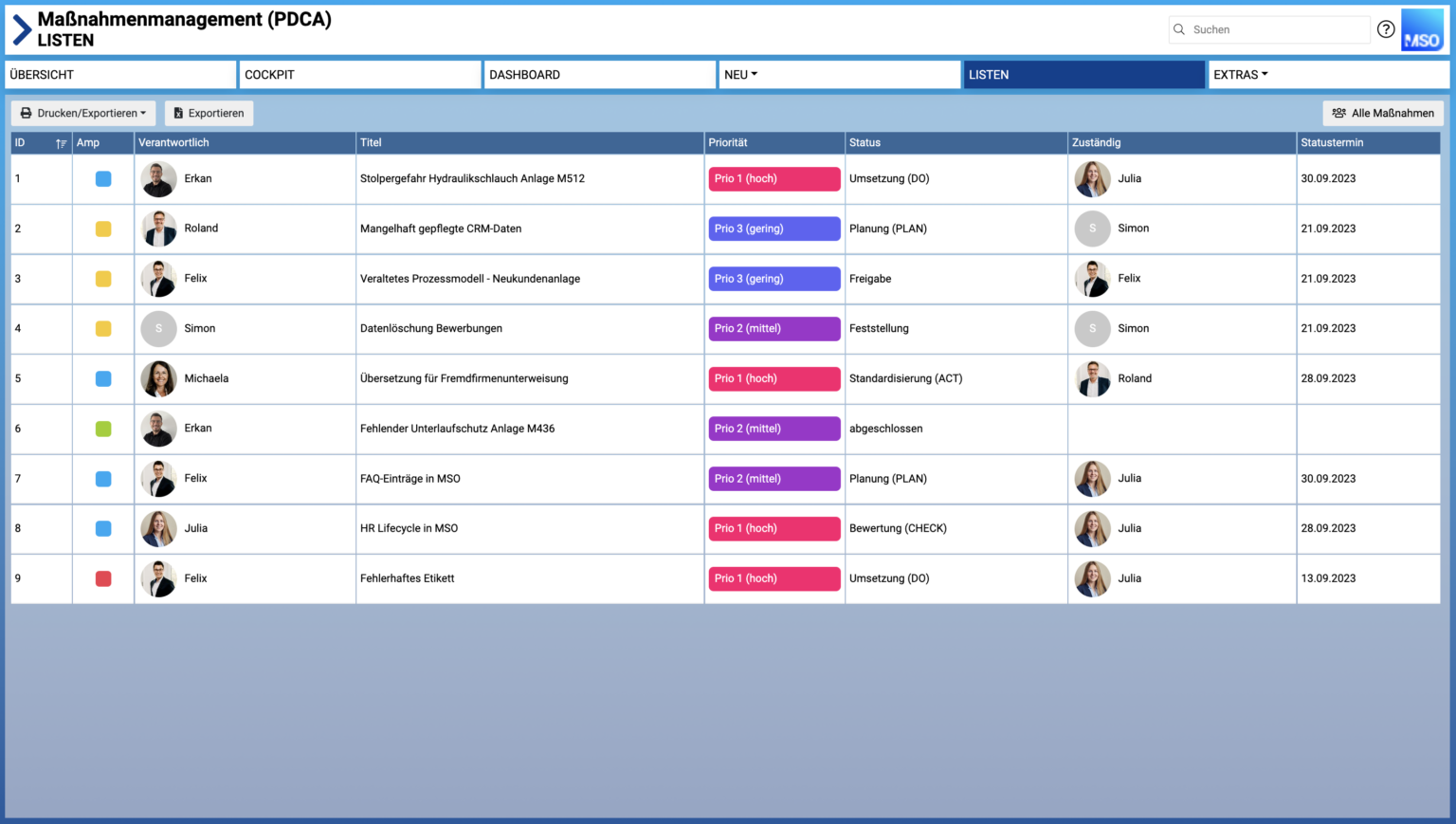Click the people icon on Alle Maßnahmen
The width and height of the screenshot is (1456, 824).
click(x=1340, y=113)
